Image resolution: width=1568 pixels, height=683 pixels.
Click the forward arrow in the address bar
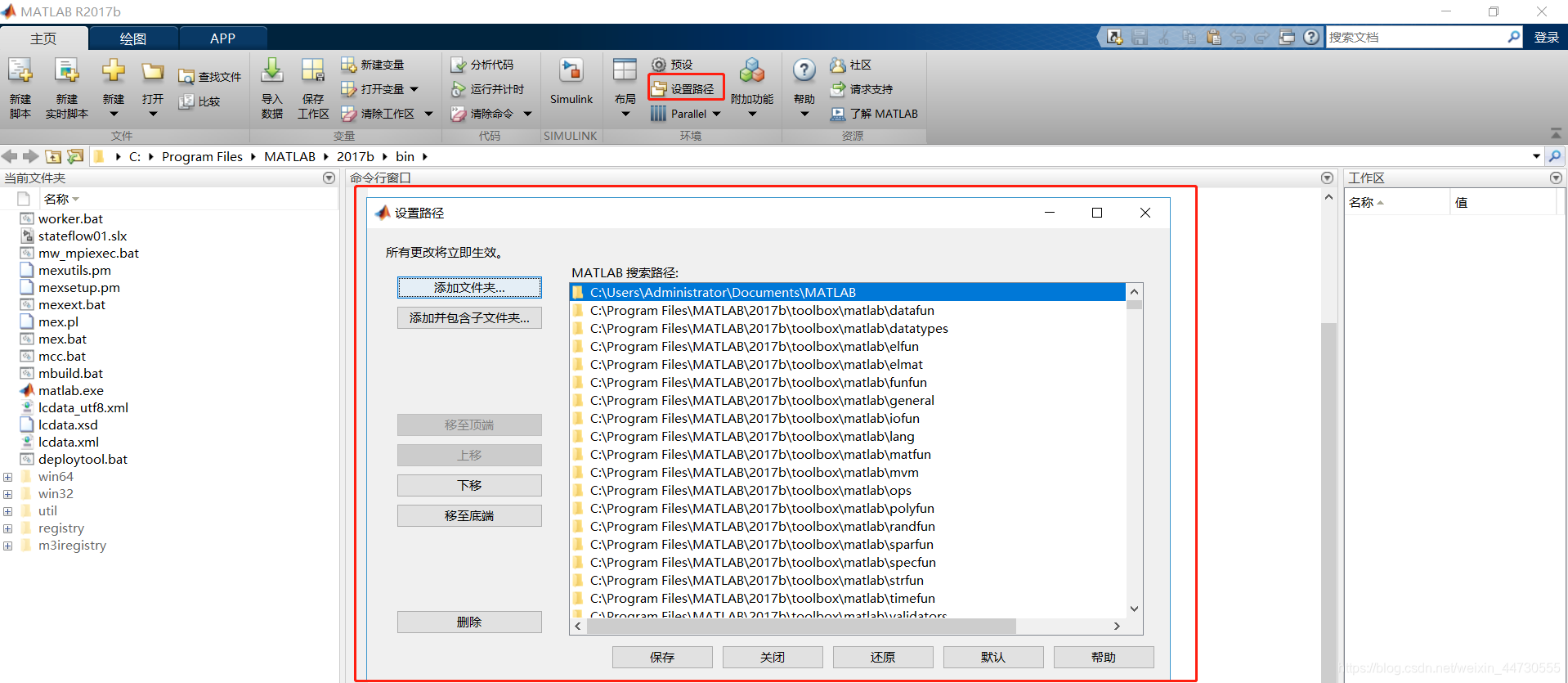click(x=31, y=156)
